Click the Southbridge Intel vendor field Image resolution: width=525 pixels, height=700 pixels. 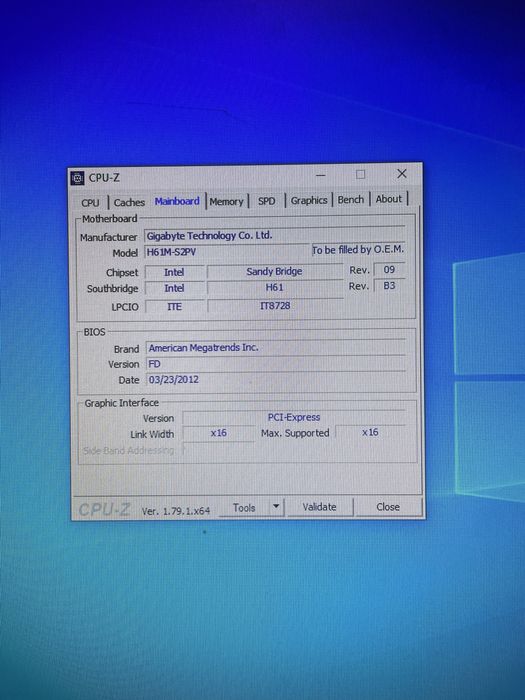pos(174,288)
